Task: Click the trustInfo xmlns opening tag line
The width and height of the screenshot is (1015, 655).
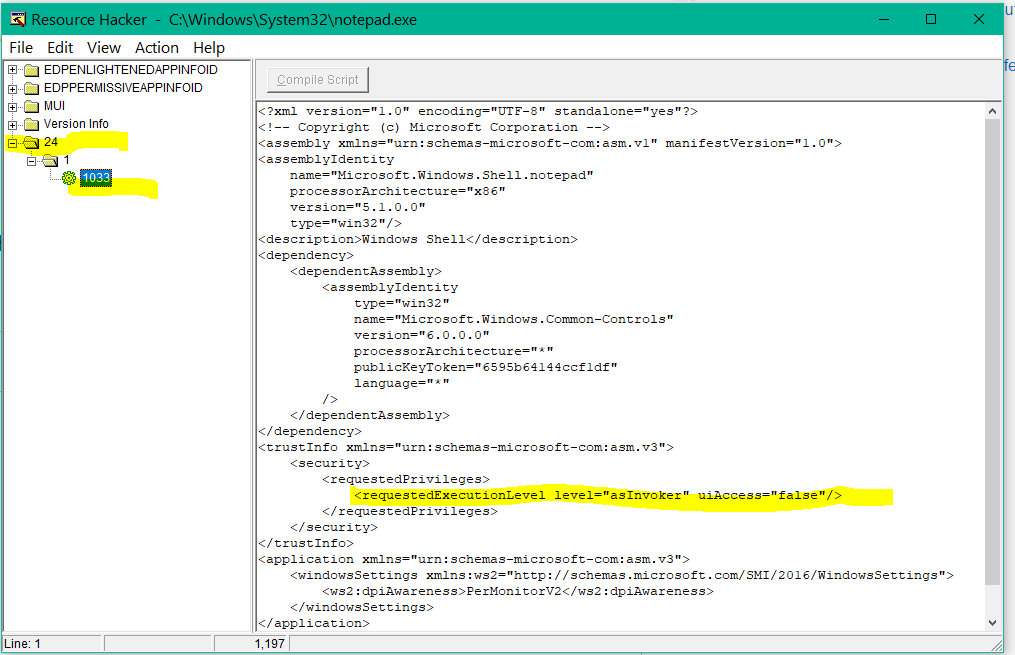Action: pyautogui.click(x=465, y=447)
